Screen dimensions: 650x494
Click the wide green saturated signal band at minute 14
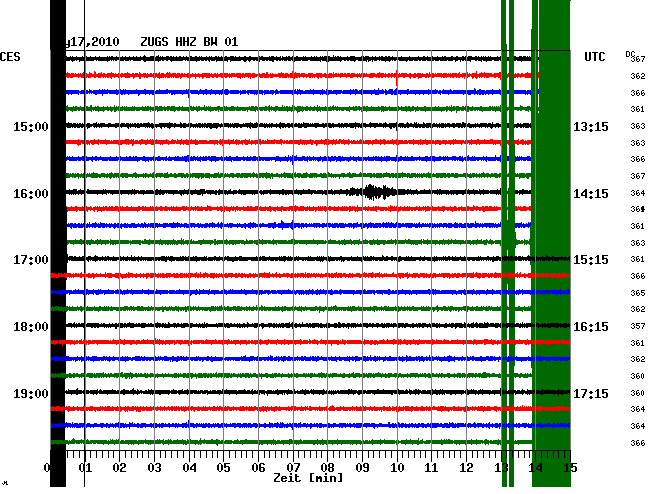tap(551, 243)
